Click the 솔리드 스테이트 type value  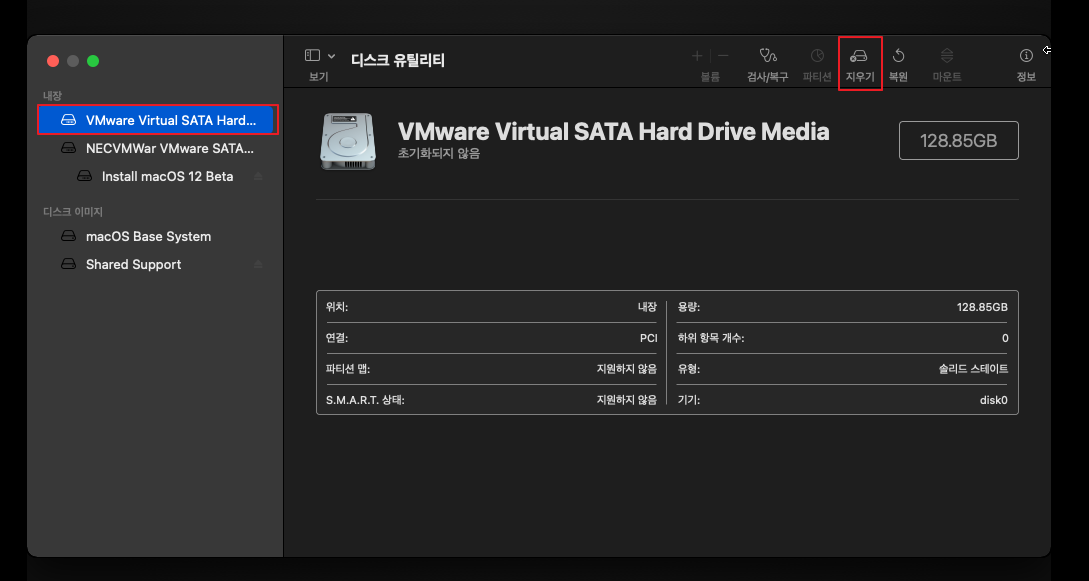973,369
